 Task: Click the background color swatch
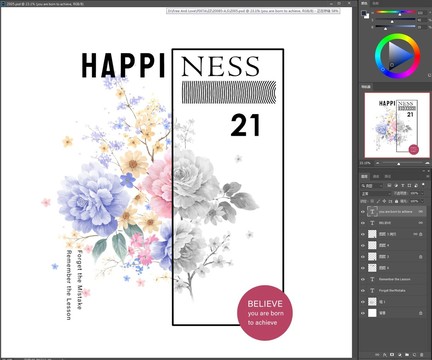point(367,16)
